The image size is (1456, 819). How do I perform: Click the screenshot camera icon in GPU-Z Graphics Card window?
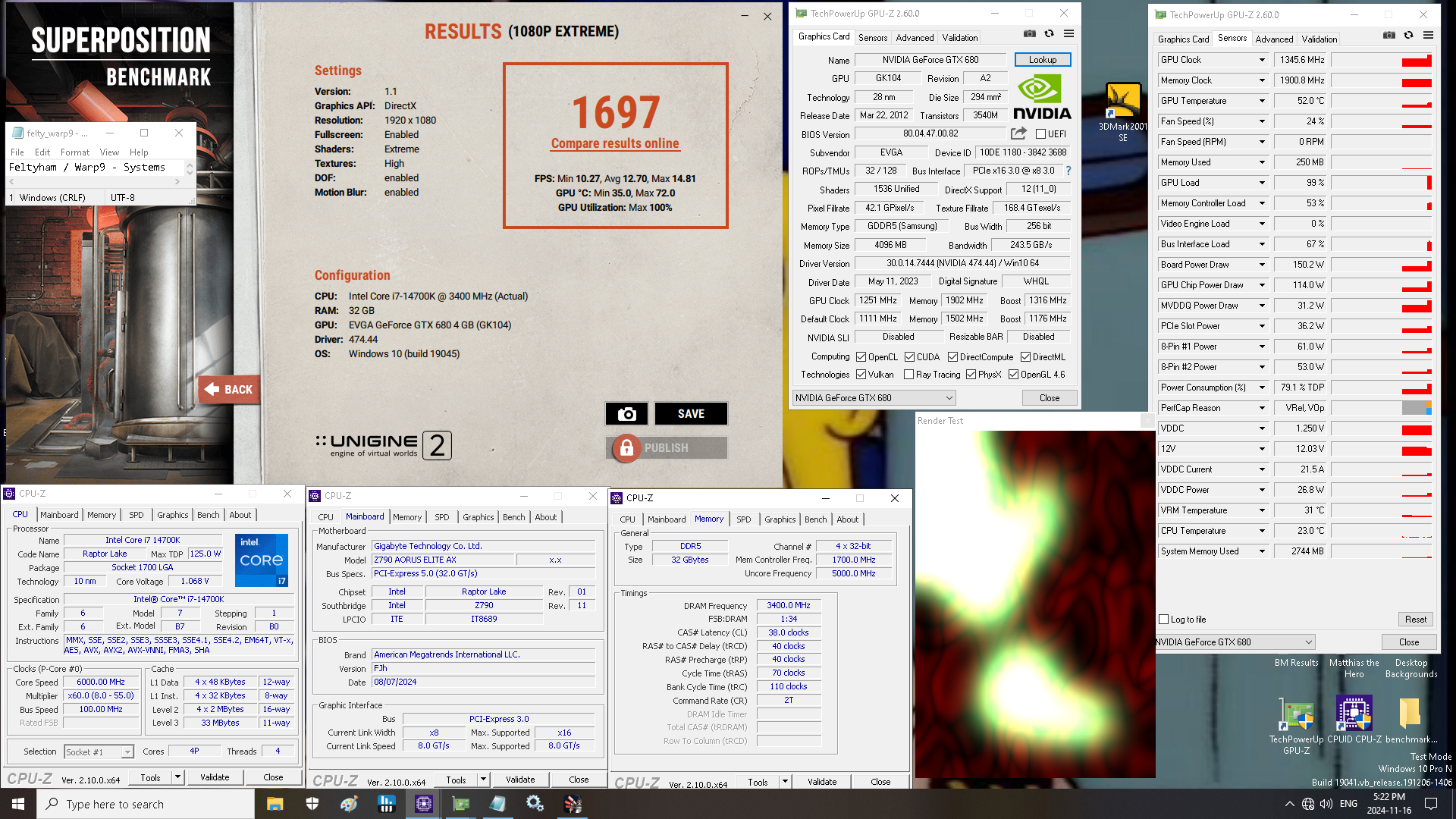(x=1029, y=33)
